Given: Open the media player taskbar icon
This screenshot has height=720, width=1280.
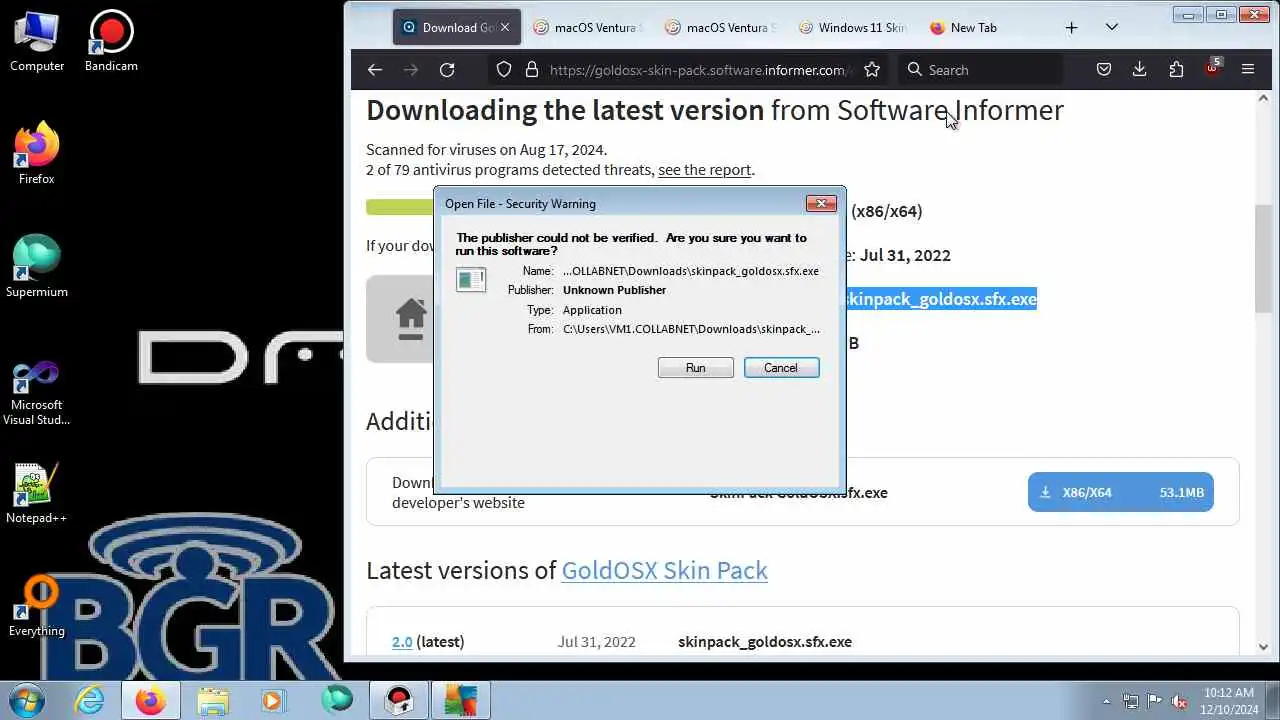Looking at the screenshot, I should (x=274, y=699).
